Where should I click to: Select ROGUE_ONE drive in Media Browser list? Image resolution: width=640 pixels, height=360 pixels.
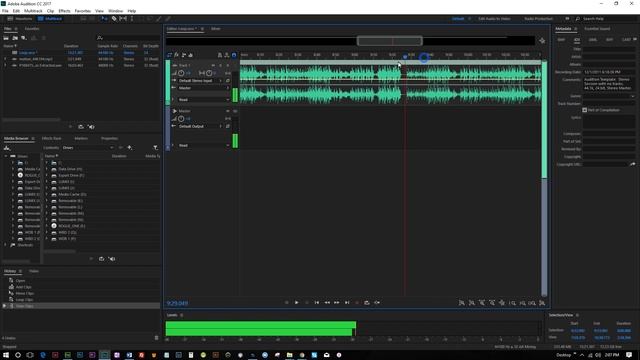71,226
